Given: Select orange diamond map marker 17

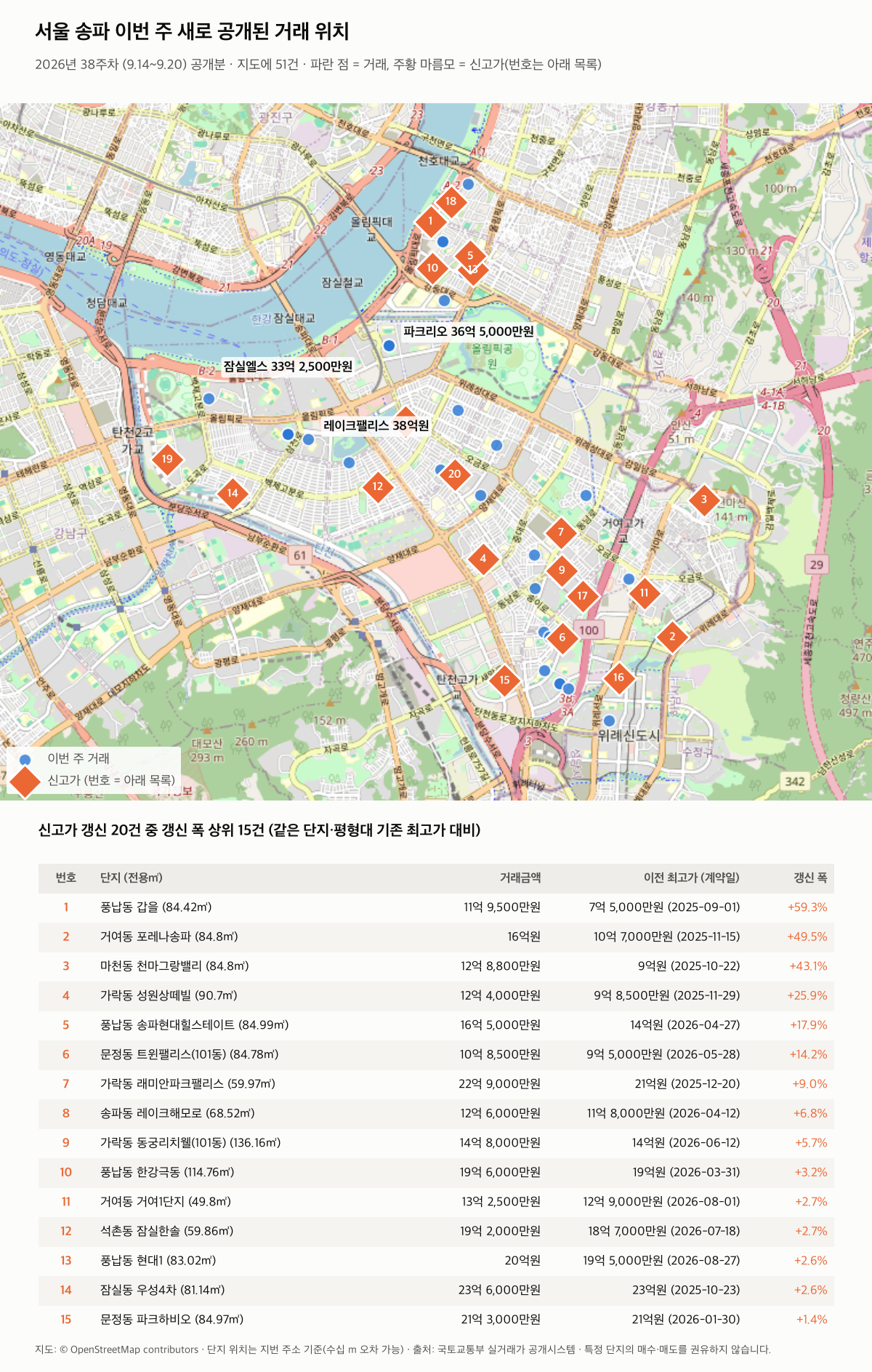Looking at the screenshot, I should pyautogui.click(x=582, y=595).
